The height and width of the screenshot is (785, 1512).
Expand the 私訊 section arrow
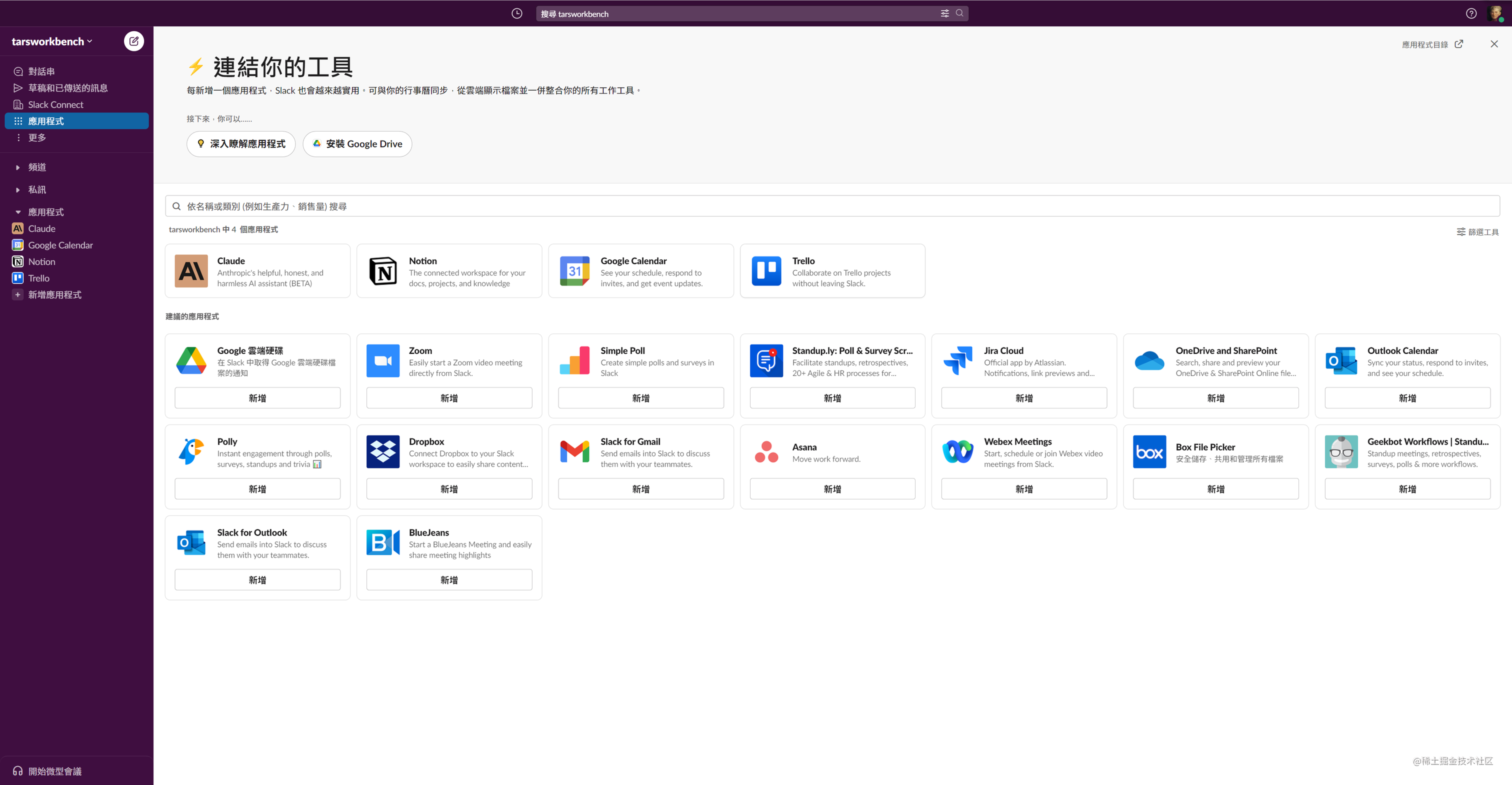[x=17, y=189]
